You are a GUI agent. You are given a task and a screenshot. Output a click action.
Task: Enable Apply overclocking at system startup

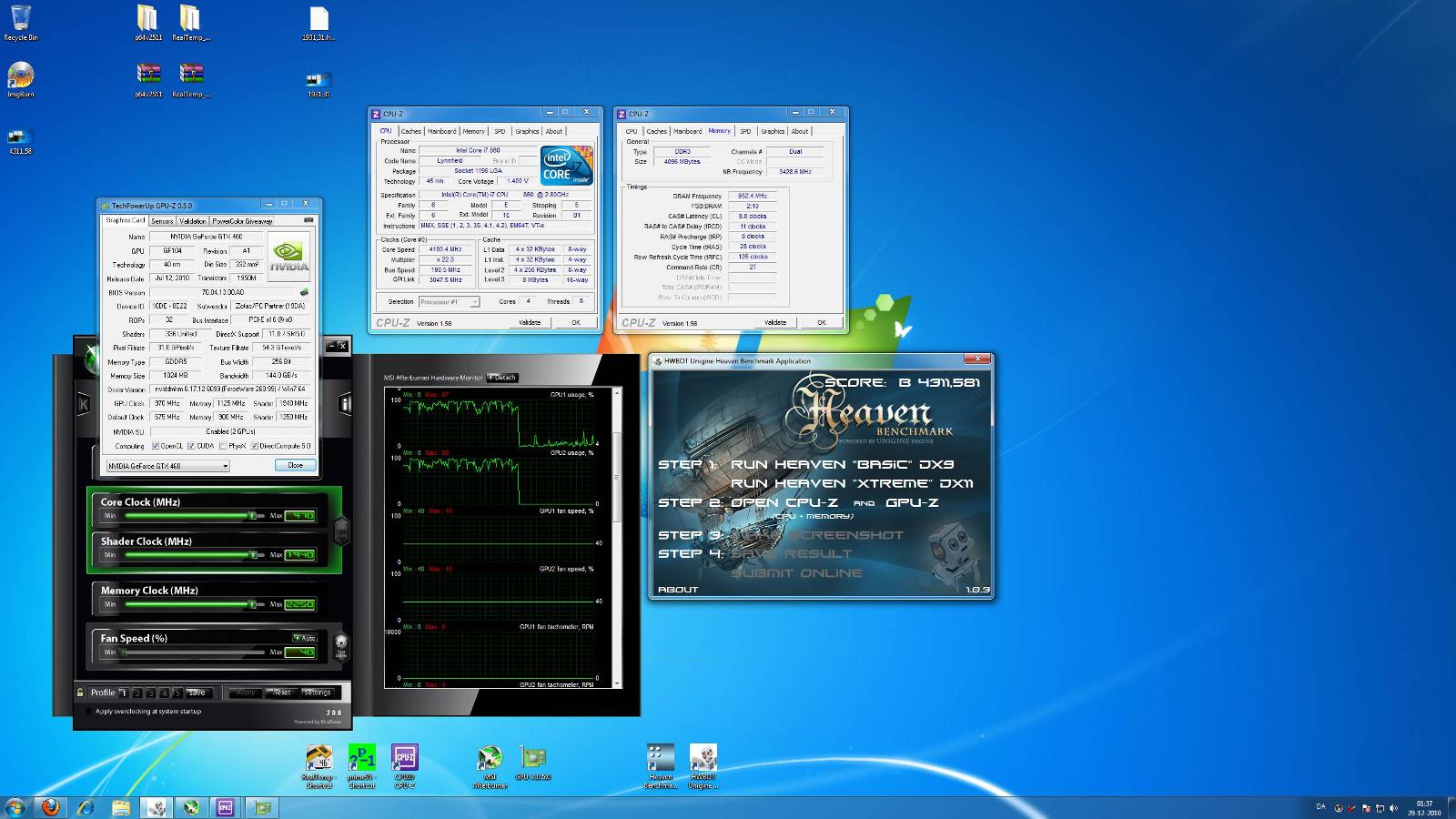[x=88, y=712]
